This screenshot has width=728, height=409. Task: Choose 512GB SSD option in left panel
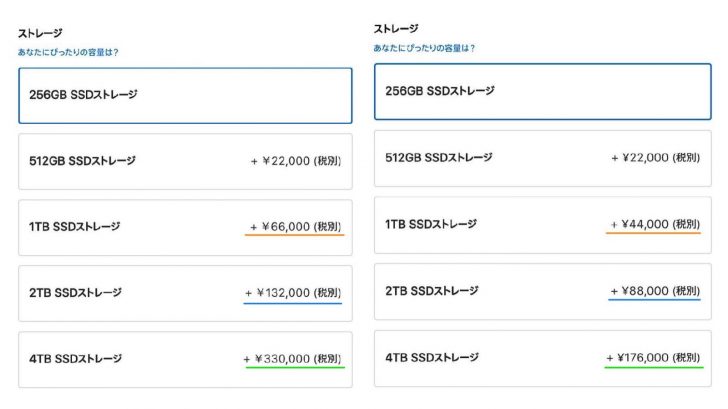pos(185,161)
